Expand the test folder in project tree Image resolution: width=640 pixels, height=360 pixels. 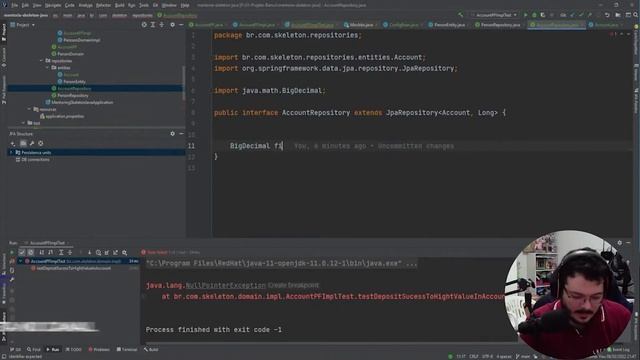(x=23, y=122)
